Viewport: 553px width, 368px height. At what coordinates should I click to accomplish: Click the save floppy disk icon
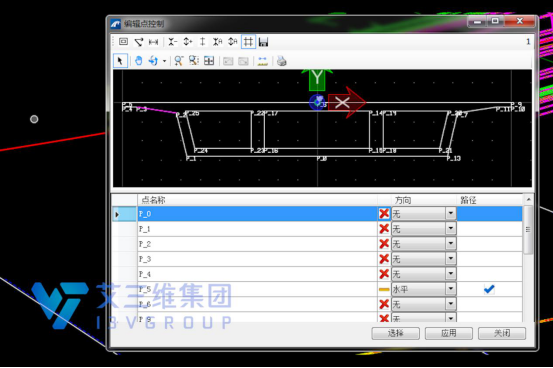point(263,42)
